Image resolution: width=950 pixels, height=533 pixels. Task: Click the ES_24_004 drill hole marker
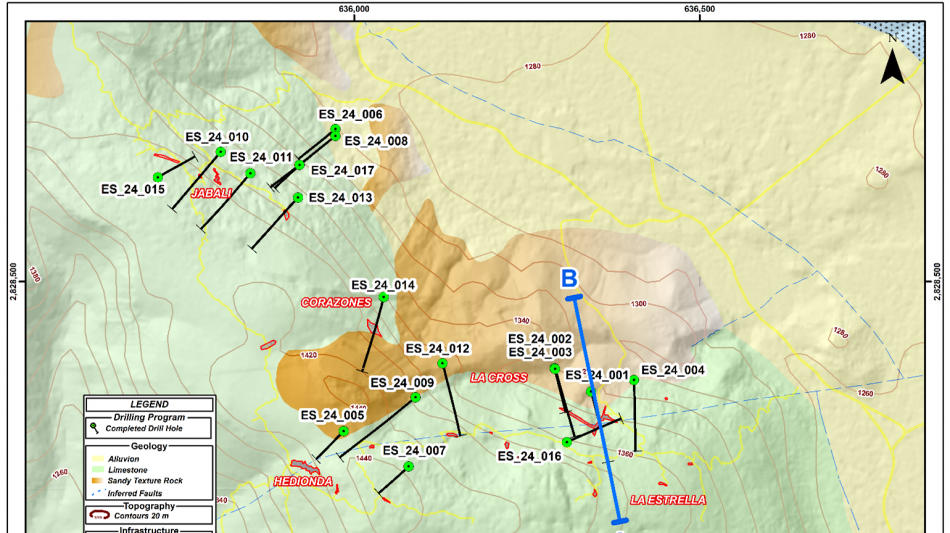coord(634,380)
